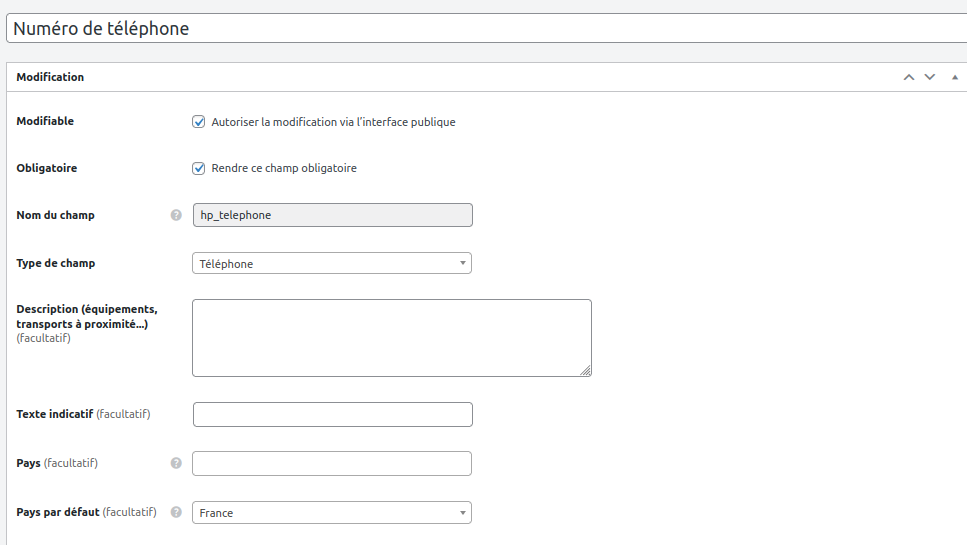Click inside the Description textarea
Viewport: 967px width, 545px height.
[392, 338]
